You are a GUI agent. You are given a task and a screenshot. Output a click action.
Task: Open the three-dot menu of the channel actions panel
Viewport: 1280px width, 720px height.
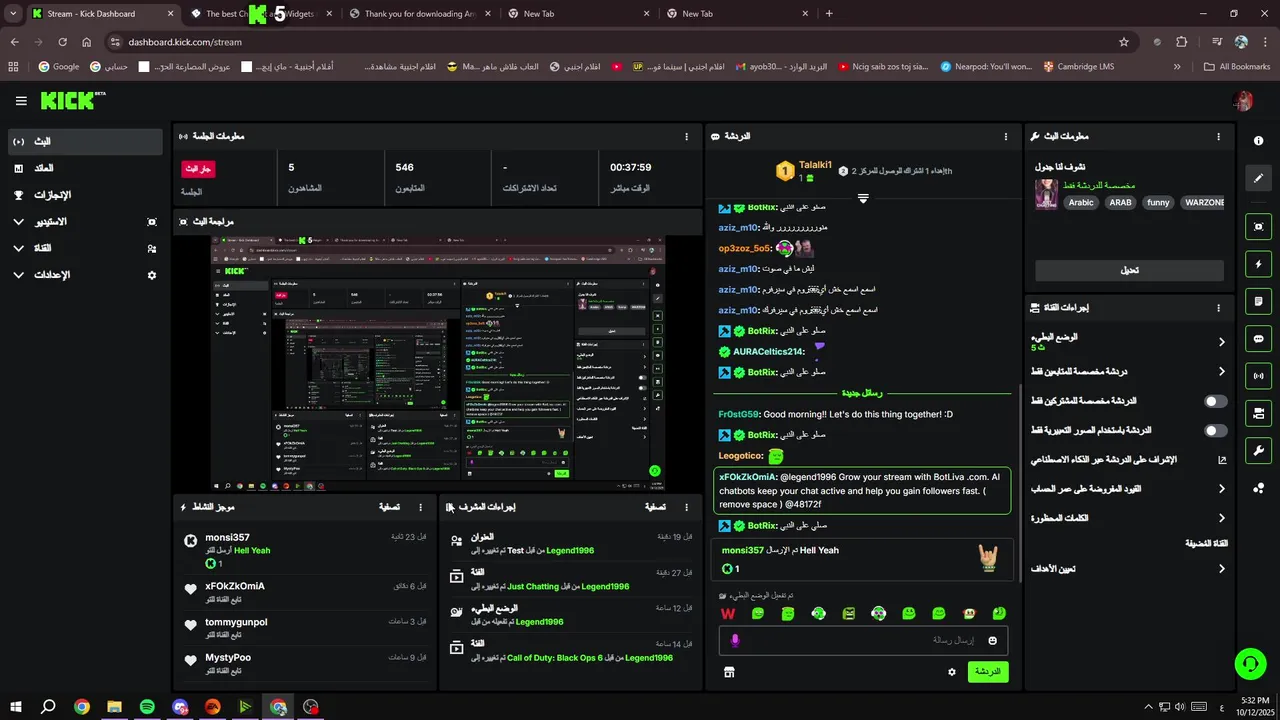click(x=1218, y=308)
